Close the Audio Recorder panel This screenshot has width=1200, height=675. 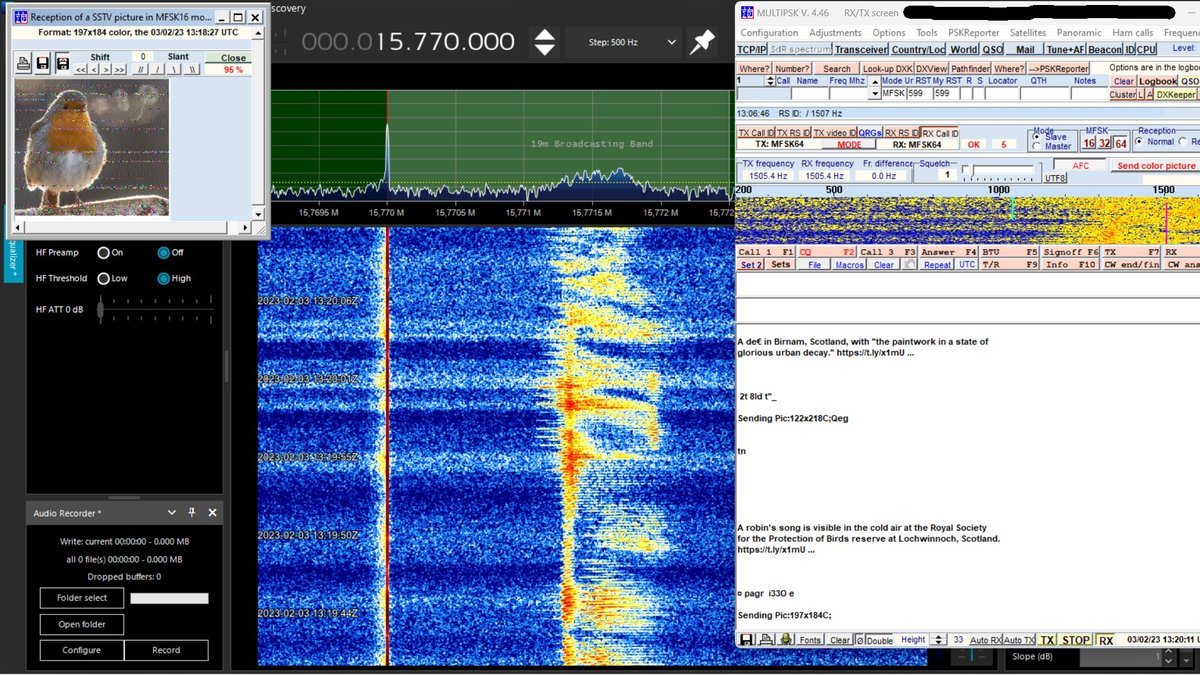212,512
